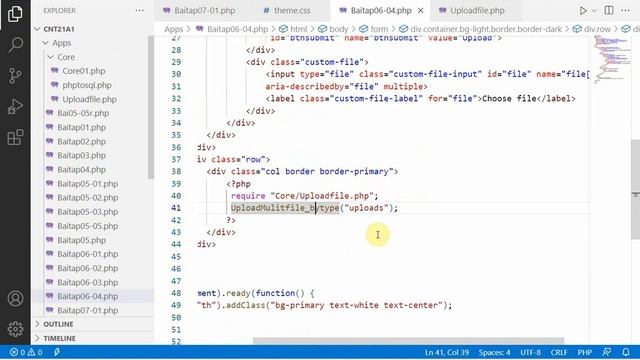Click Apps breadcrumb segment
640x360 pixels.
(x=173, y=29)
